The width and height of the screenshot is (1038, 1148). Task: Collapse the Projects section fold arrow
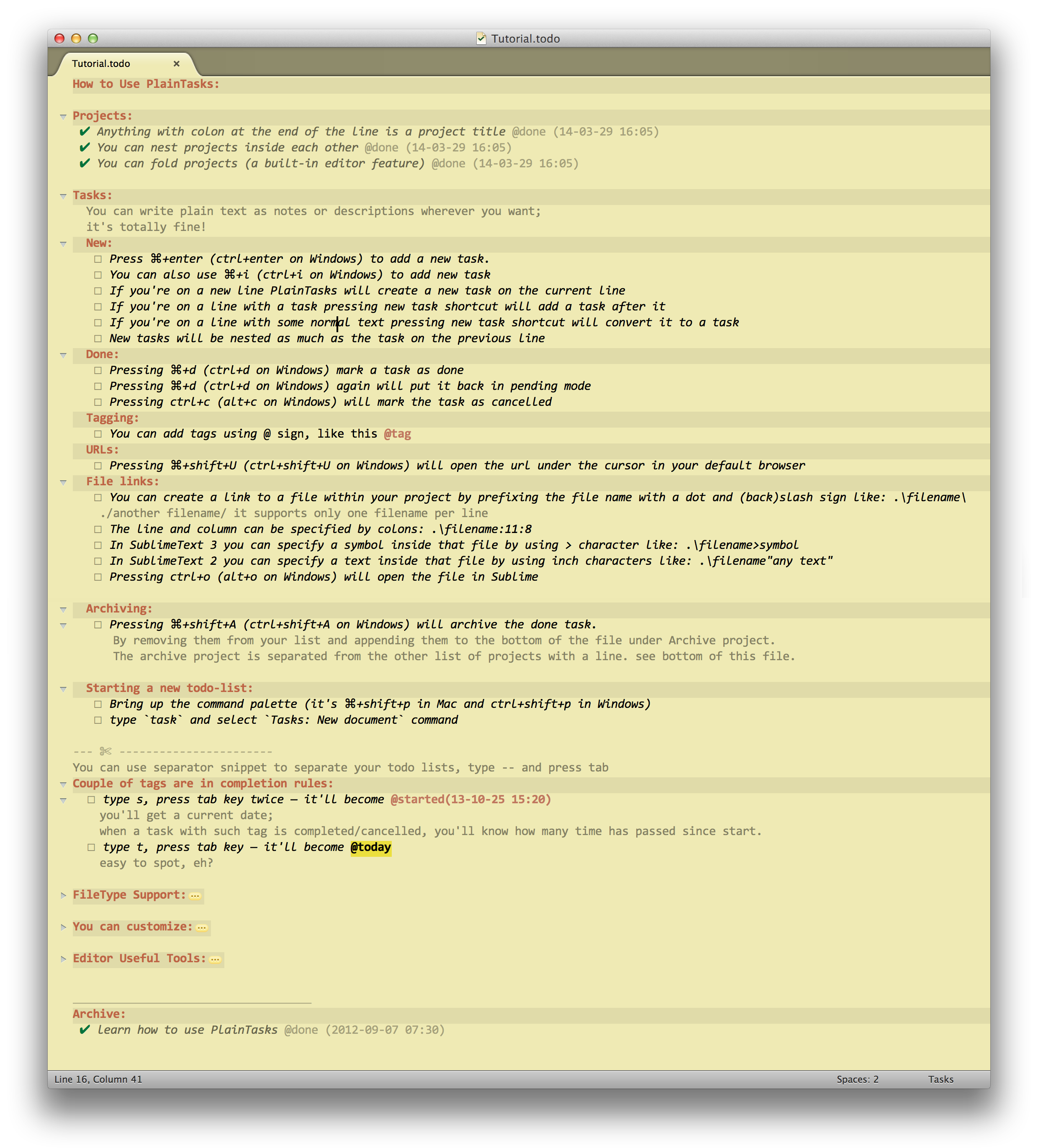pyautogui.click(x=63, y=116)
